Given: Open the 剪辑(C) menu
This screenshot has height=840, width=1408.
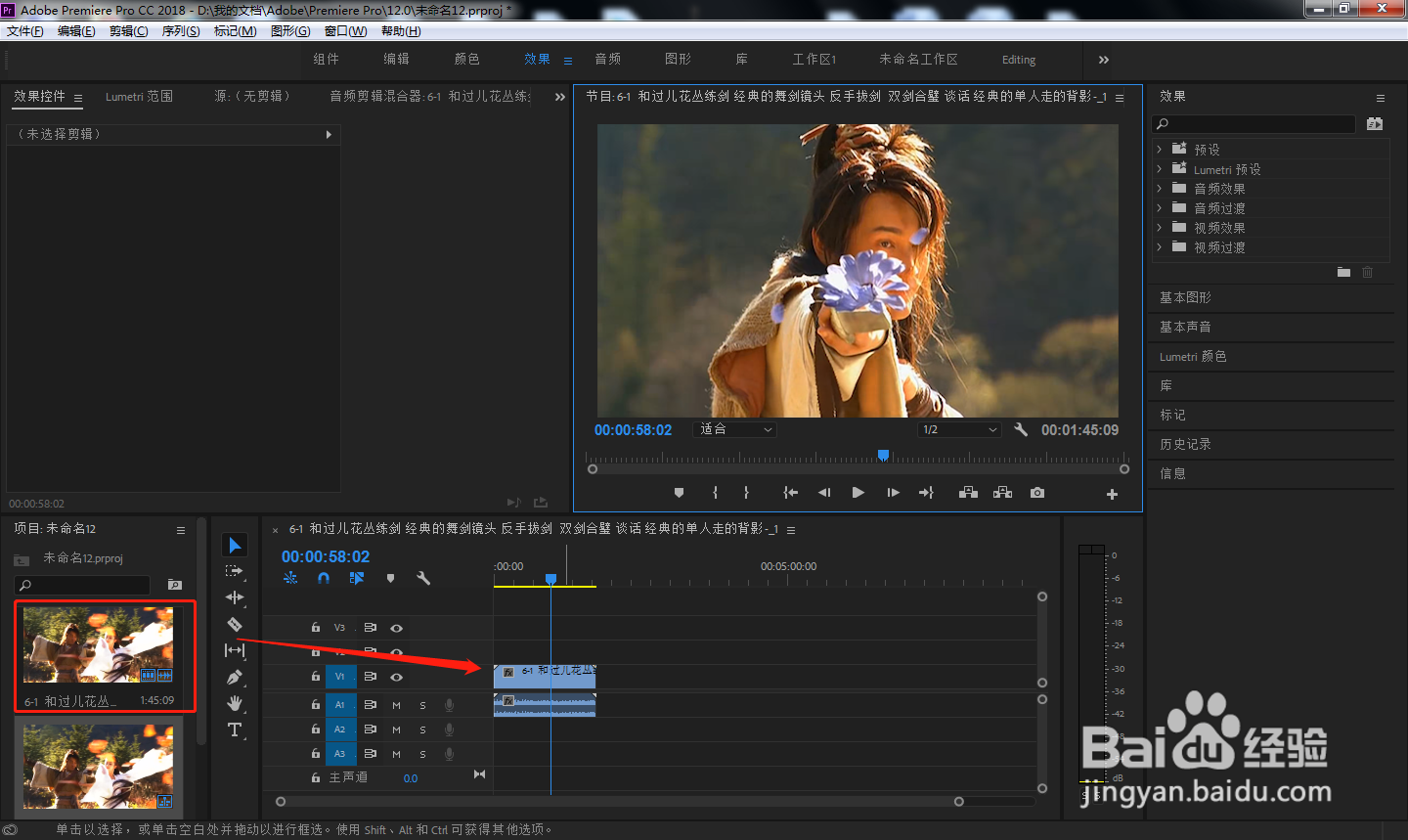Looking at the screenshot, I should pos(128,31).
